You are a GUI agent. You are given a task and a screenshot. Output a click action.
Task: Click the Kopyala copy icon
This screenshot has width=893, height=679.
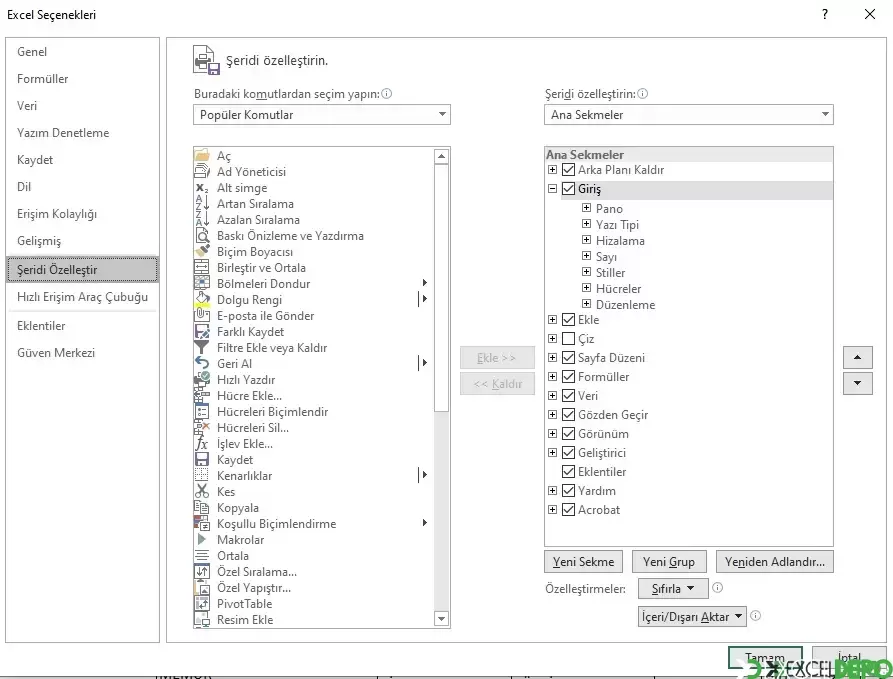click(202, 507)
